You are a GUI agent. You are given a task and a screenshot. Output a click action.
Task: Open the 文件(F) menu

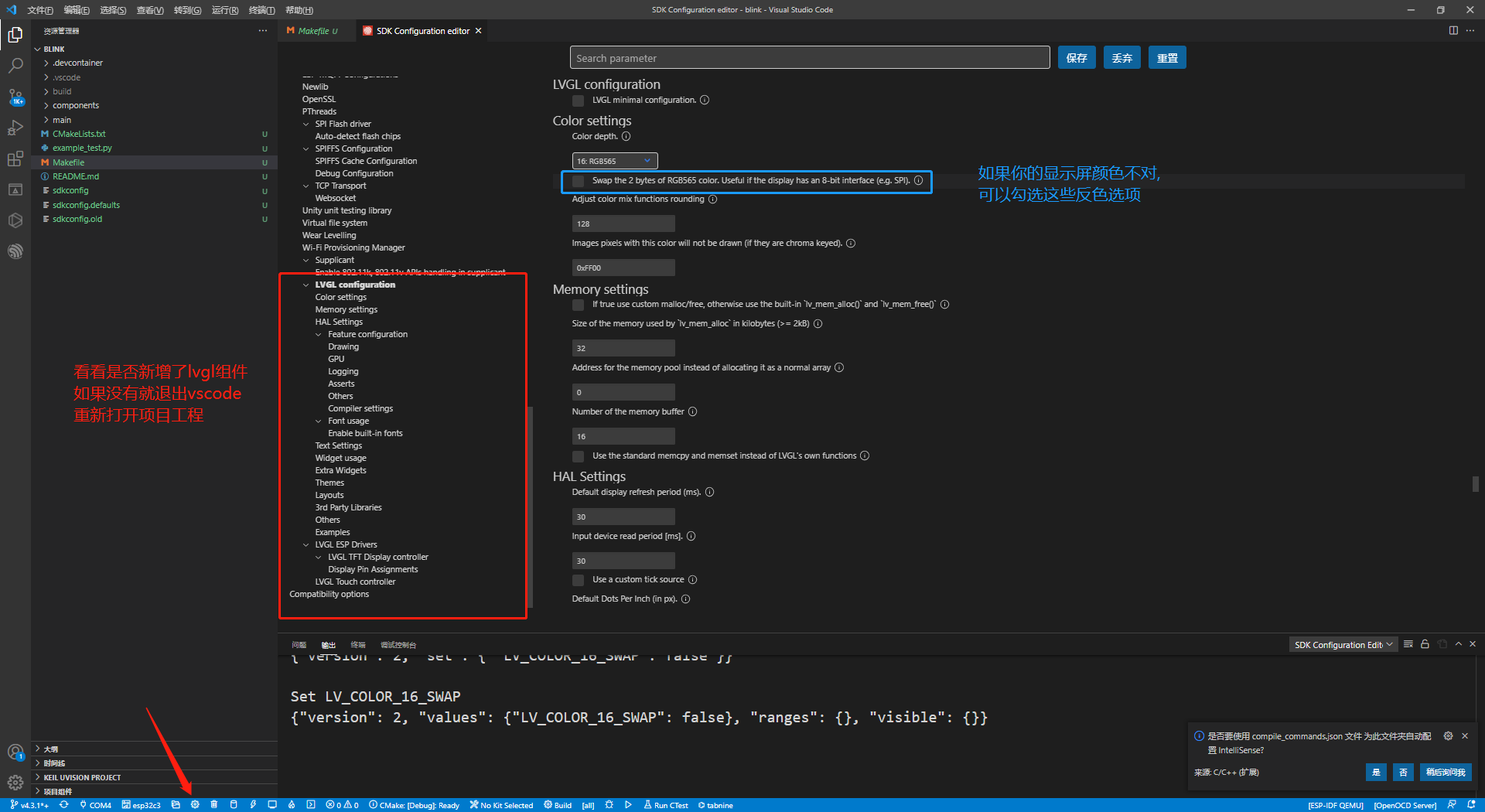tap(40, 10)
